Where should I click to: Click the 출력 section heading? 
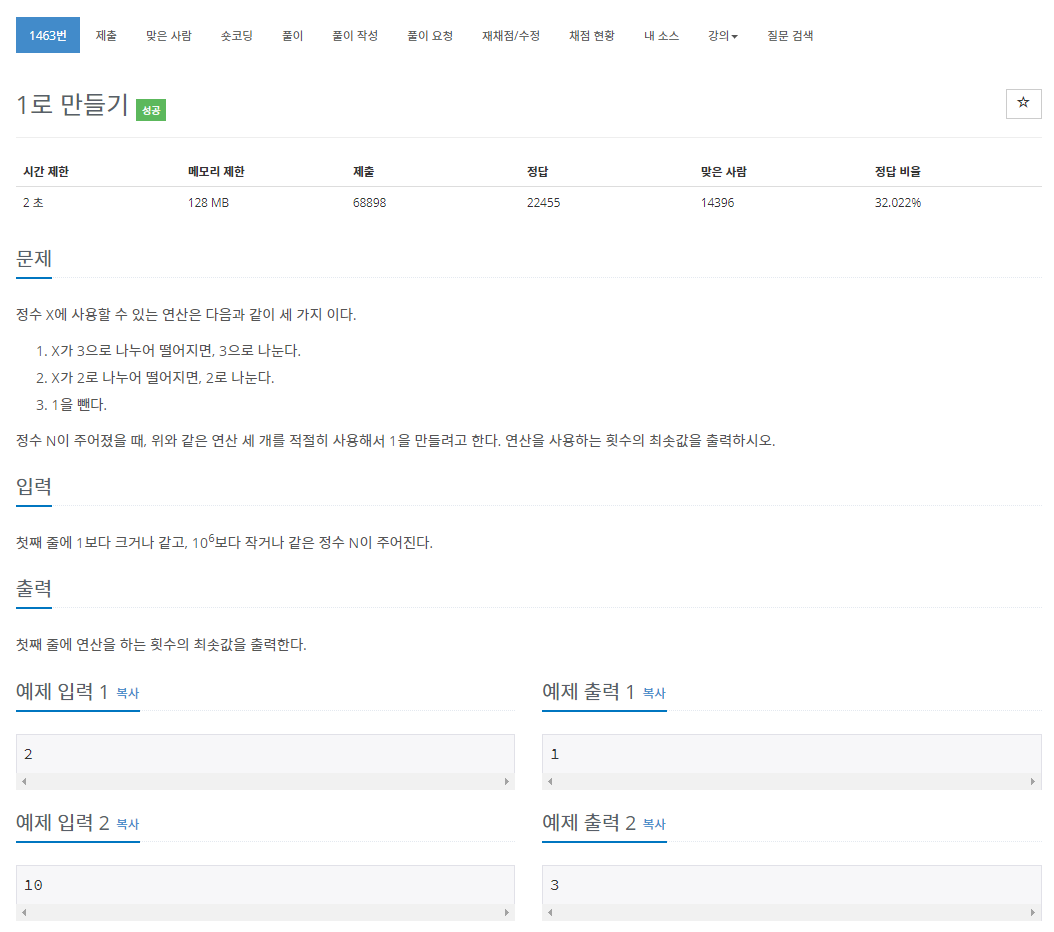34,589
